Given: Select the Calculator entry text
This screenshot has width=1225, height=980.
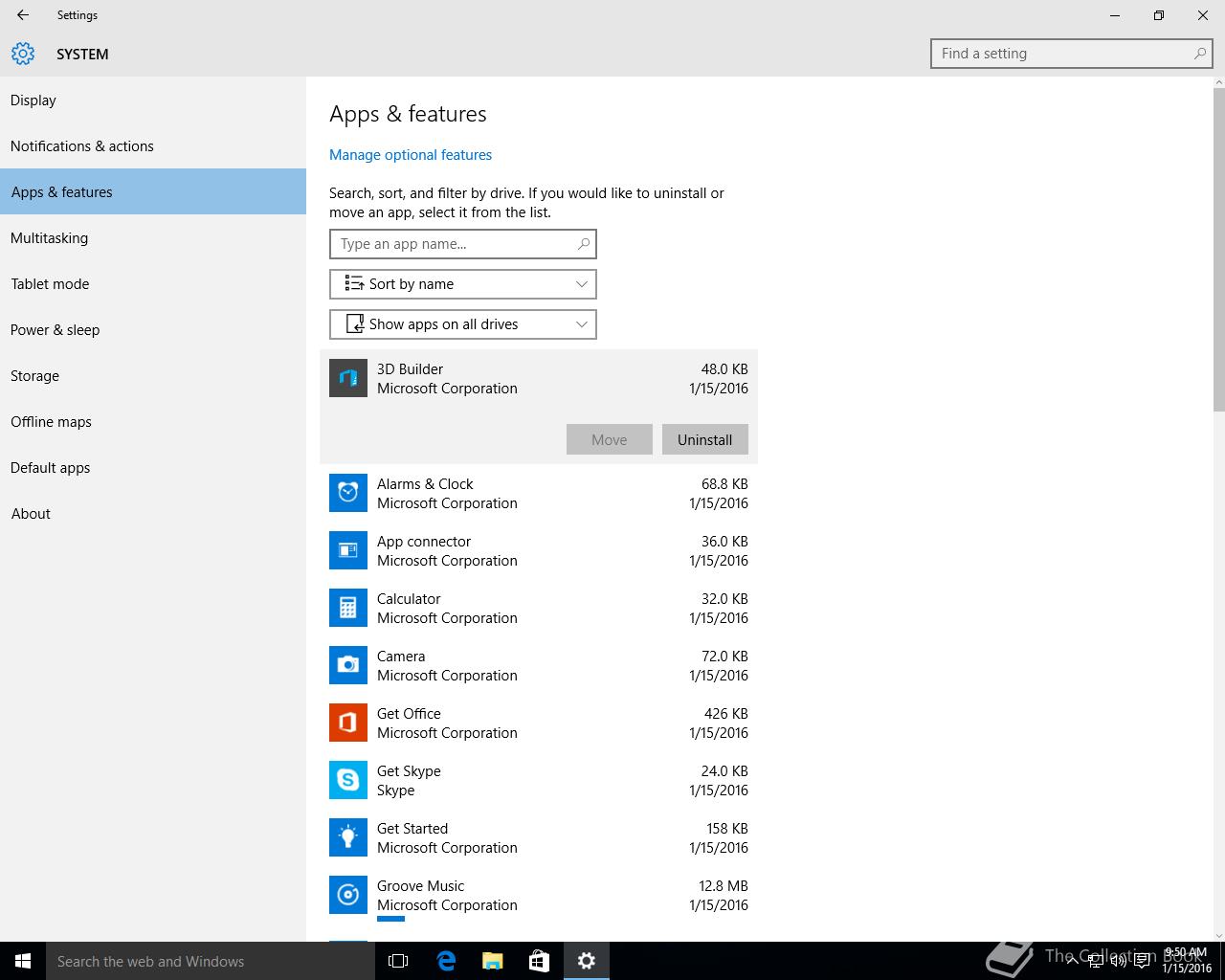Looking at the screenshot, I should point(409,599).
